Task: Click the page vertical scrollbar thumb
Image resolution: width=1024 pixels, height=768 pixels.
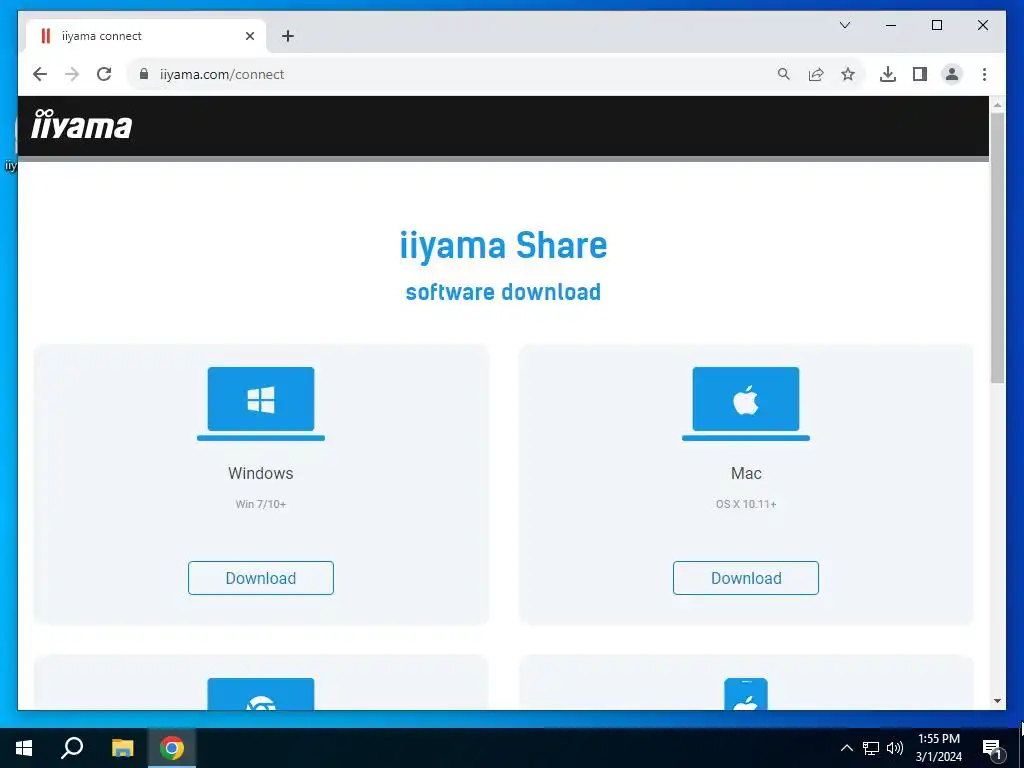Action: pos(997,248)
